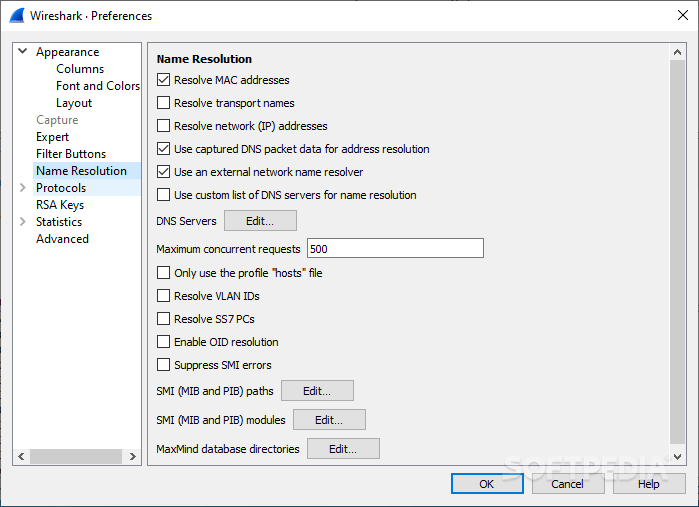Viewport: 699px width, 507px height.
Task: Click the tree pane scroll right arrow
Action: [132, 456]
